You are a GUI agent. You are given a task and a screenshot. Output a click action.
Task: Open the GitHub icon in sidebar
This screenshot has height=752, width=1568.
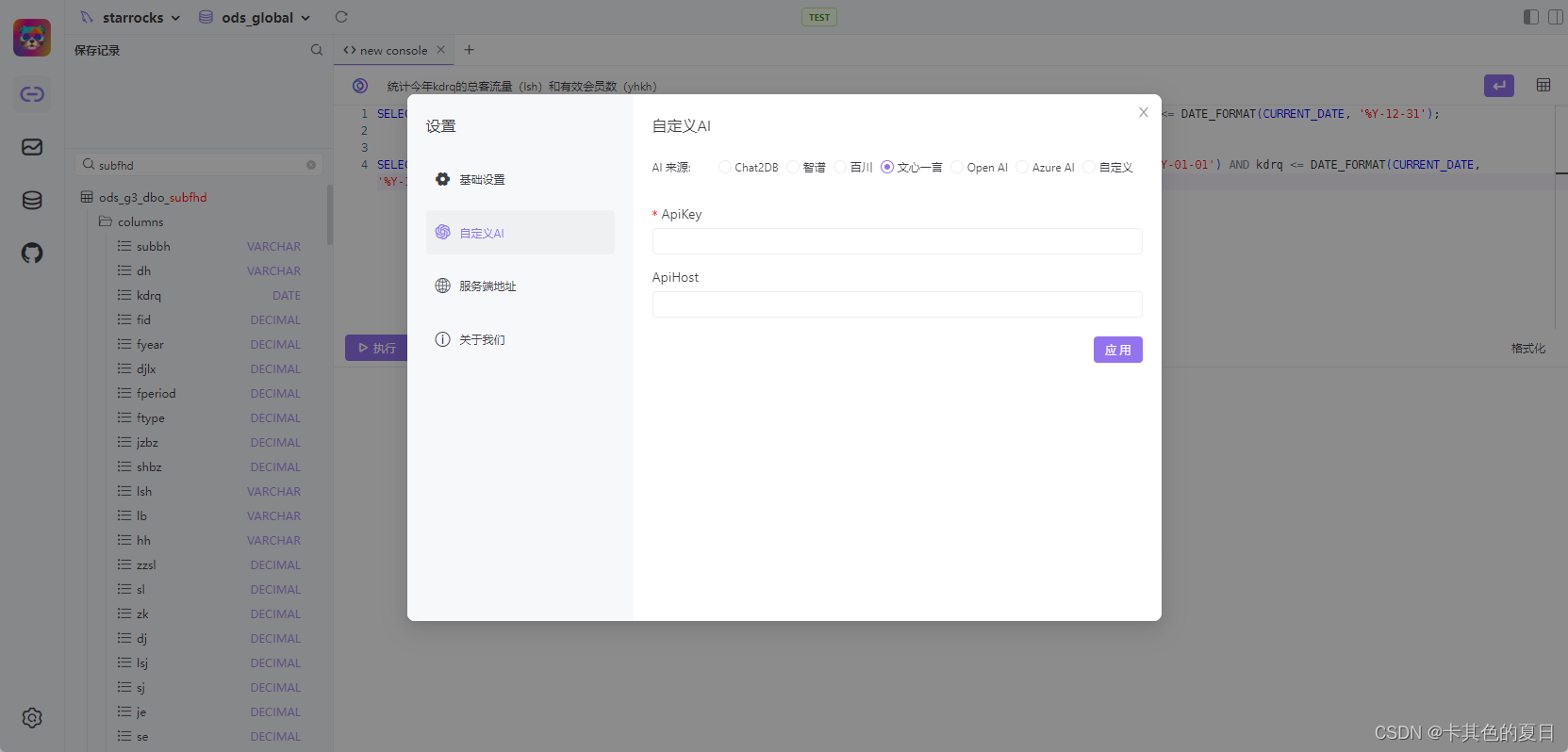pyautogui.click(x=32, y=253)
